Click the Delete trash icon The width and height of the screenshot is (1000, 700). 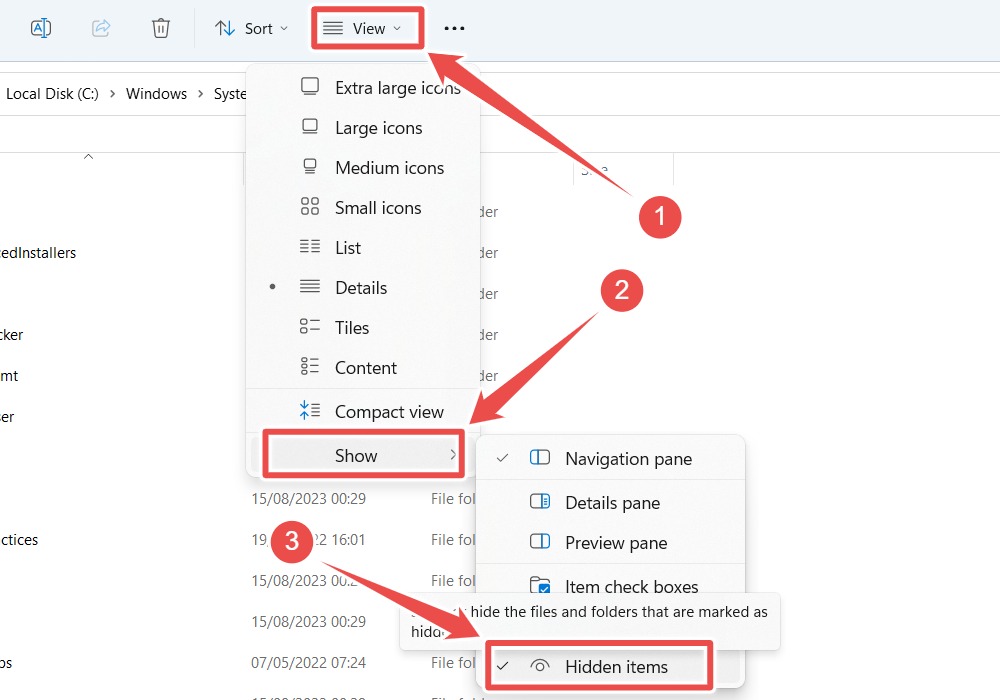click(160, 27)
